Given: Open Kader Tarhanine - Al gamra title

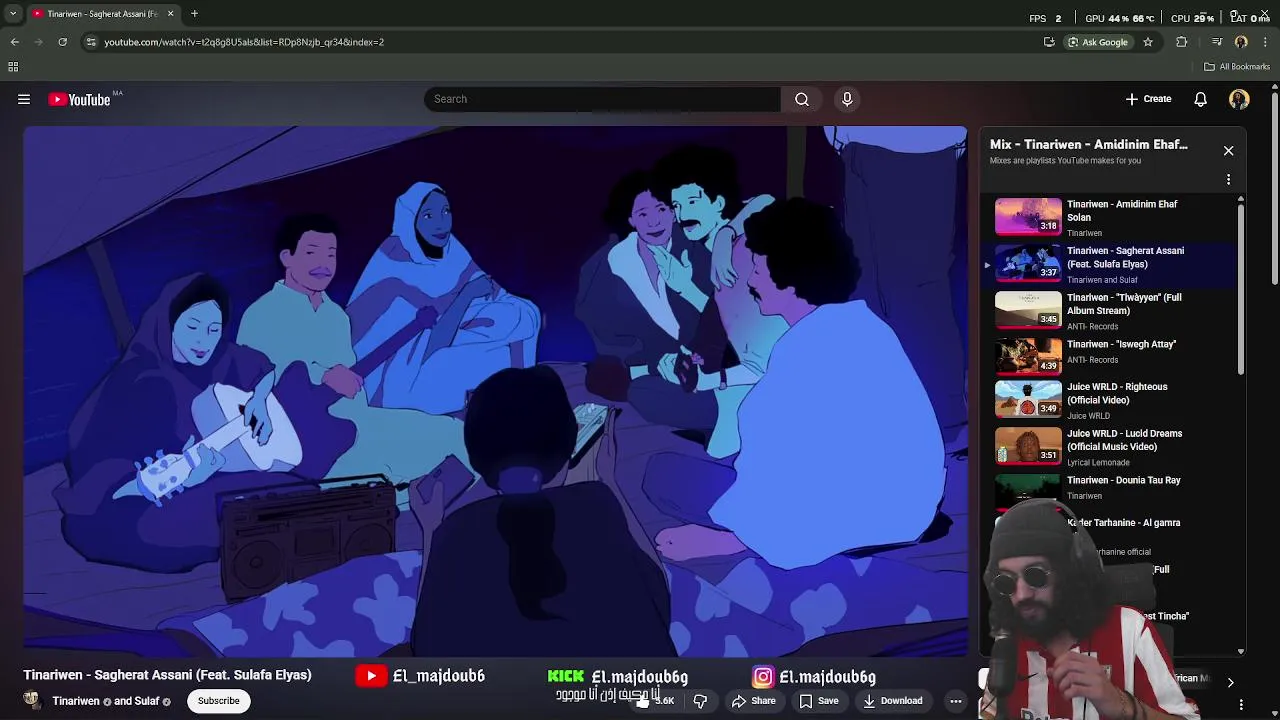Looking at the screenshot, I should [1124, 523].
